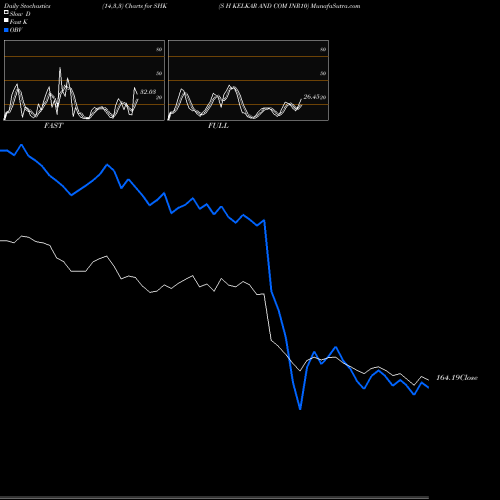
Task: Open the FAST stochastic chart thumbnail
Action: (x=84, y=80)
